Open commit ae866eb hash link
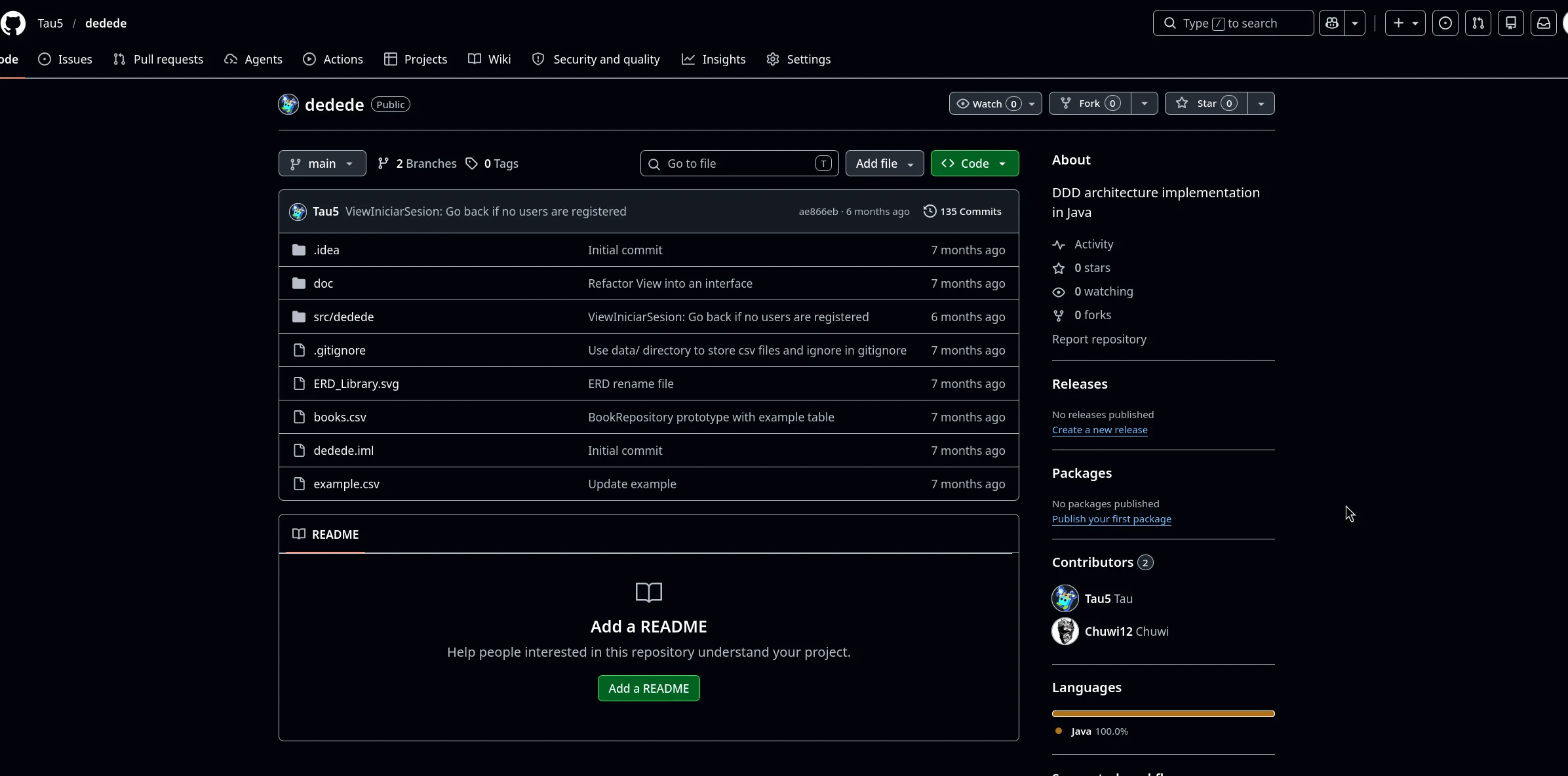The height and width of the screenshot is (776, 1568). click(x=818, y=212)
